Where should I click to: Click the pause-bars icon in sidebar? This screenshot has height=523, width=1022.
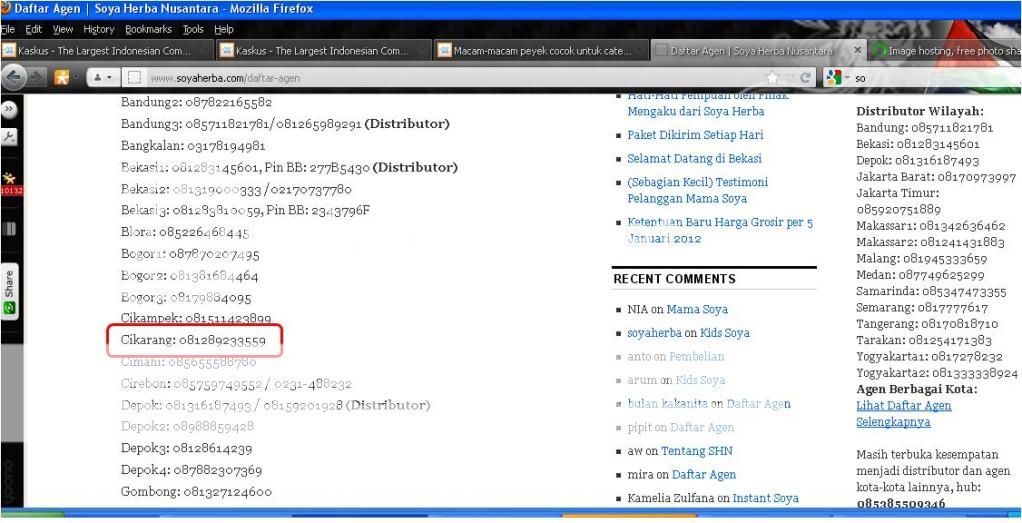click(x=9, y=228)
